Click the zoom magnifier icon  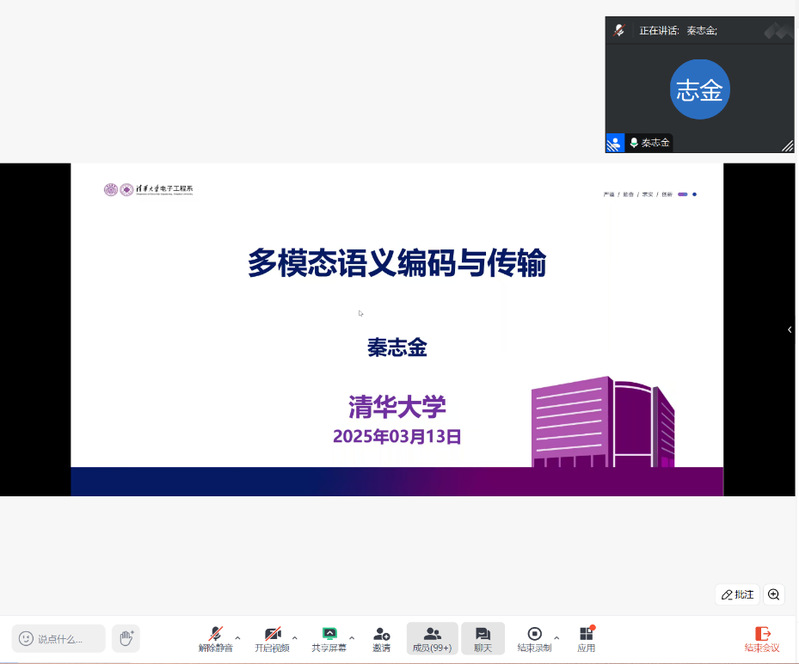(x=774, y=594)
